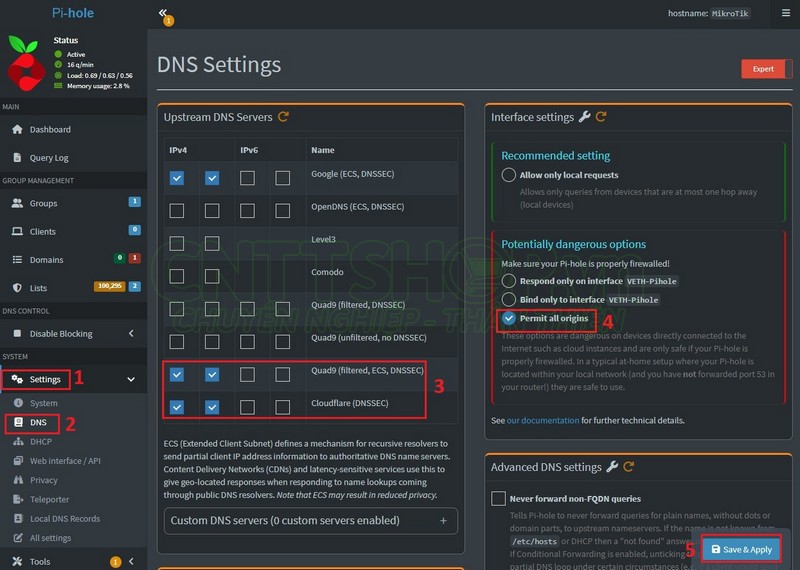Click the DHCP network icon
Image resolution: width=800 pixels, height=570 pixels.
[18, 441]
